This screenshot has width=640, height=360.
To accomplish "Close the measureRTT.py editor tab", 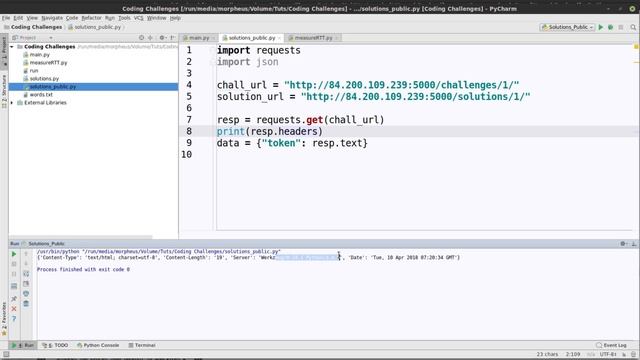I will pos(337,38).
